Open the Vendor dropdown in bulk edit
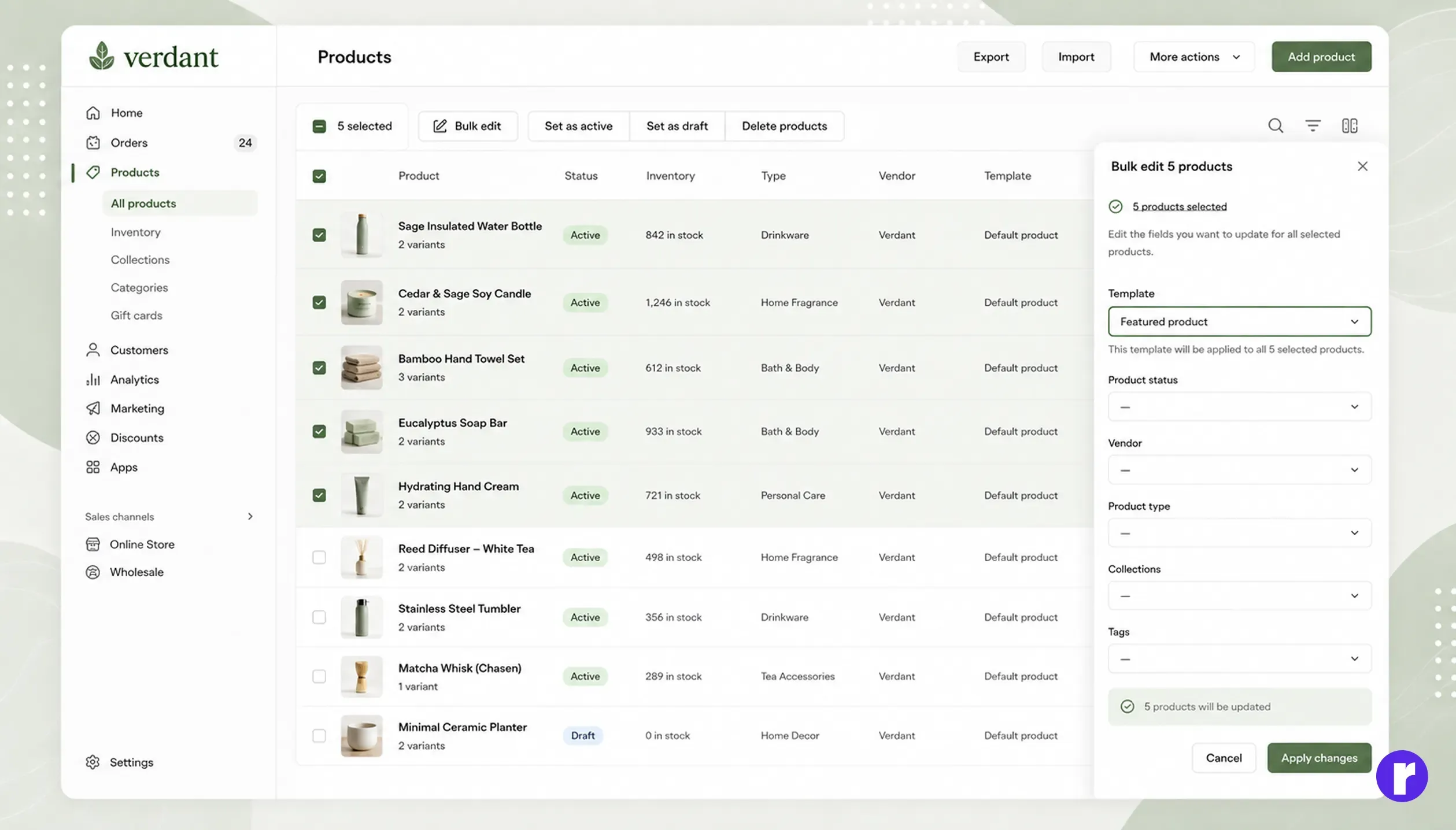 [1239, 470]
